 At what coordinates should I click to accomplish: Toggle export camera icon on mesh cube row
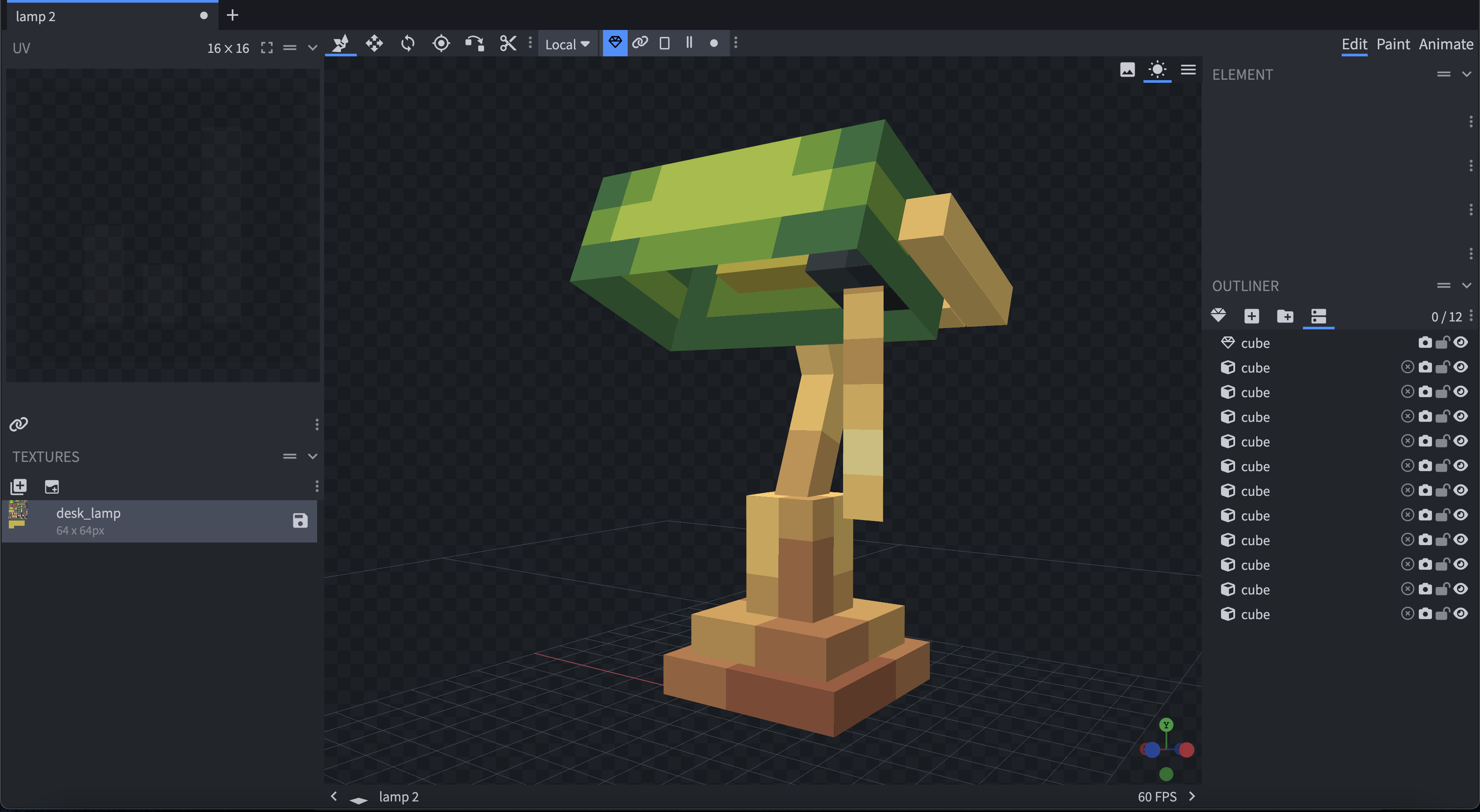[x=1425, y=343]
